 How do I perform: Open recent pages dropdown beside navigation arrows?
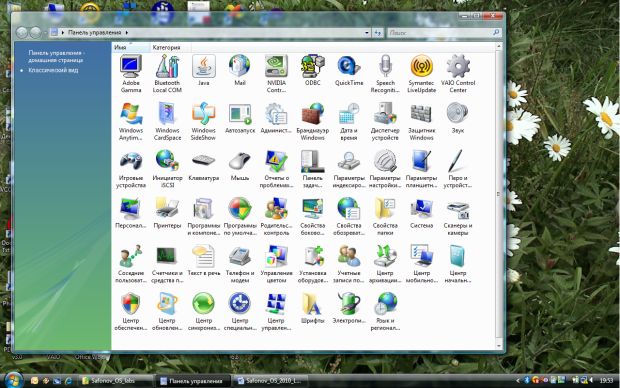coord(45,32)
